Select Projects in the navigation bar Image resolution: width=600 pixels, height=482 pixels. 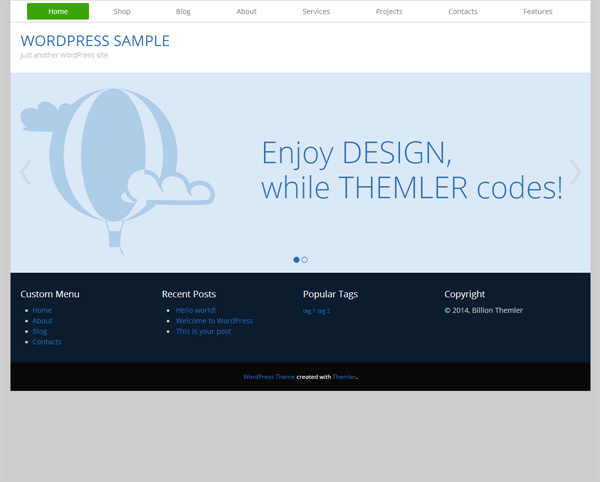click(389, 12)
